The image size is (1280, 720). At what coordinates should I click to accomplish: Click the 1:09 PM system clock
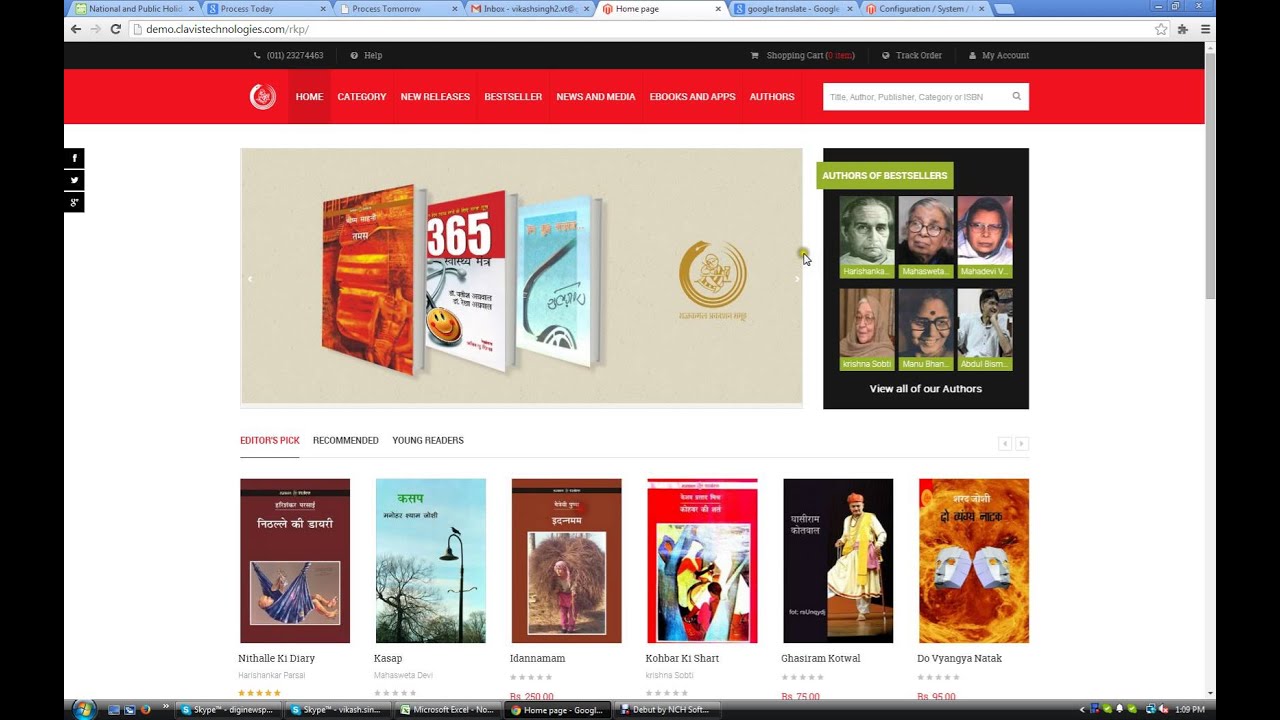pyautogui.click(x=1189, y=710)
